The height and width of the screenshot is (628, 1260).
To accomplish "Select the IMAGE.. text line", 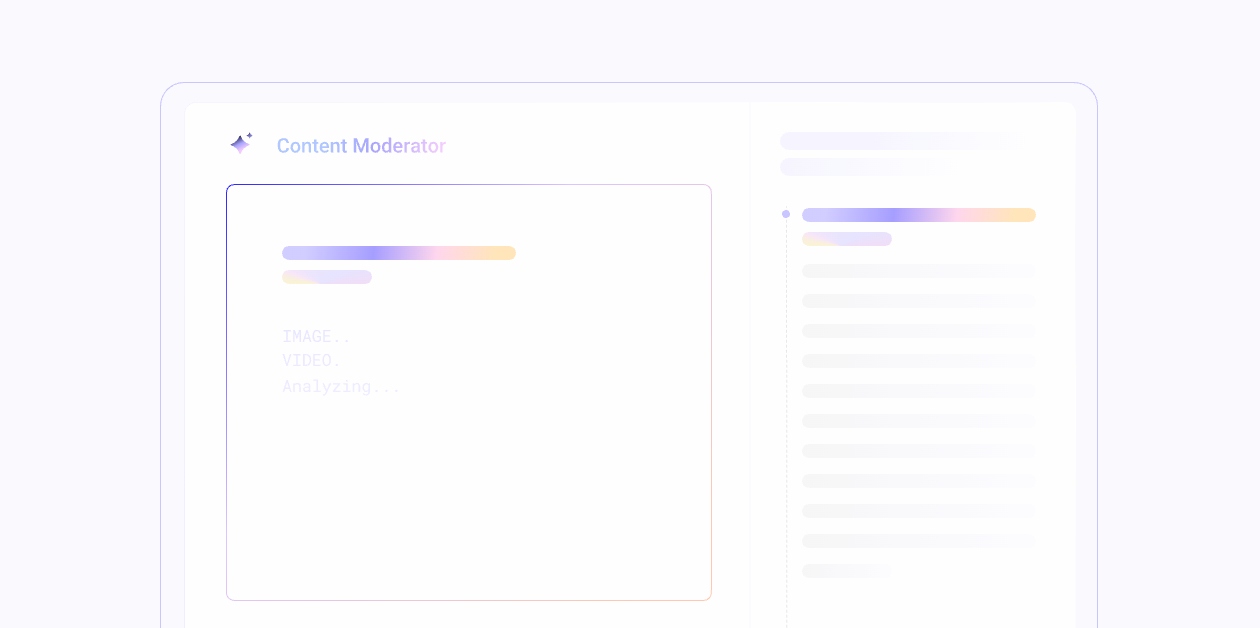I will pos(316,337).
